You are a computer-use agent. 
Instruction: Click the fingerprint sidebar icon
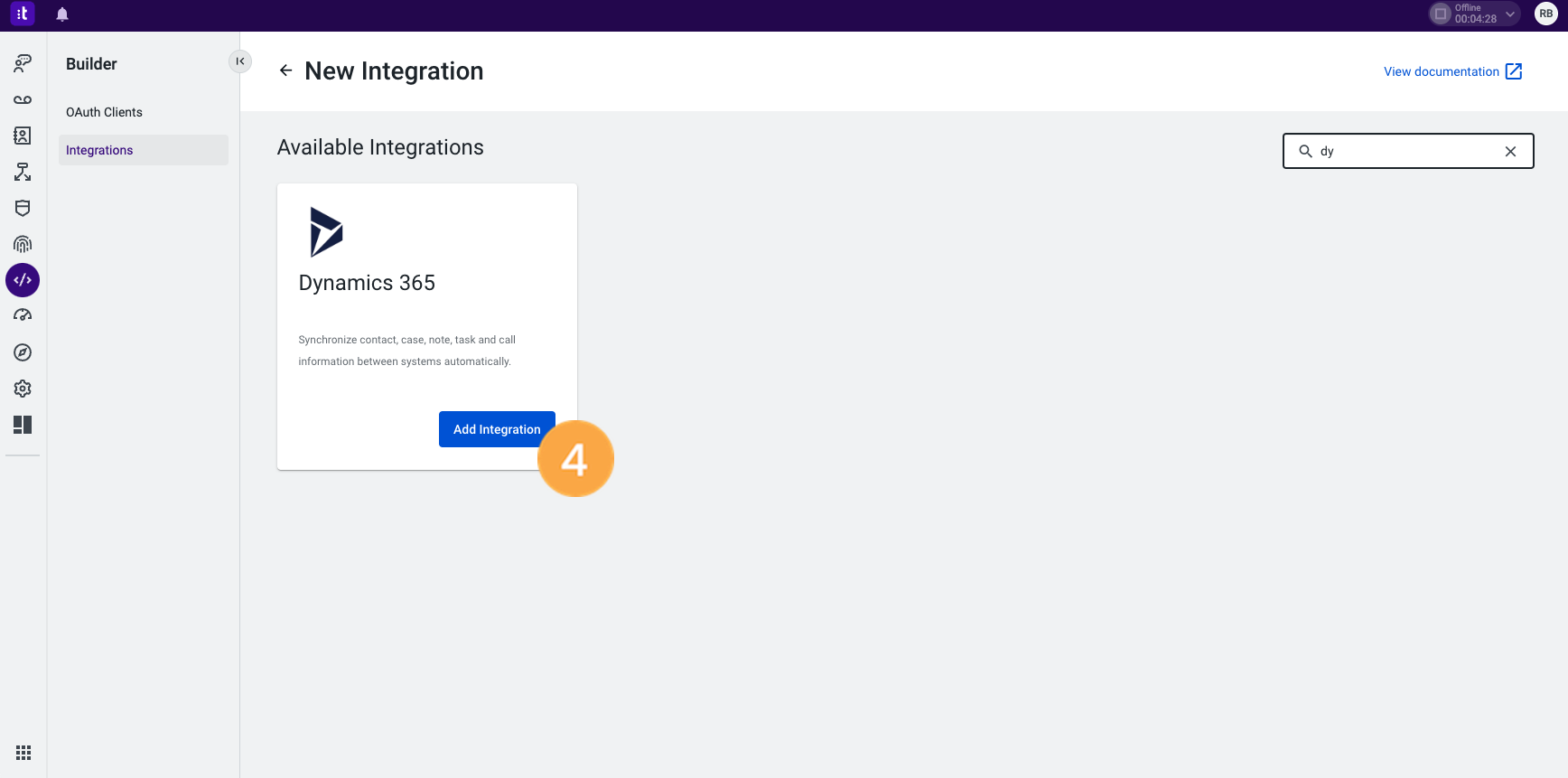click(23, 244)
